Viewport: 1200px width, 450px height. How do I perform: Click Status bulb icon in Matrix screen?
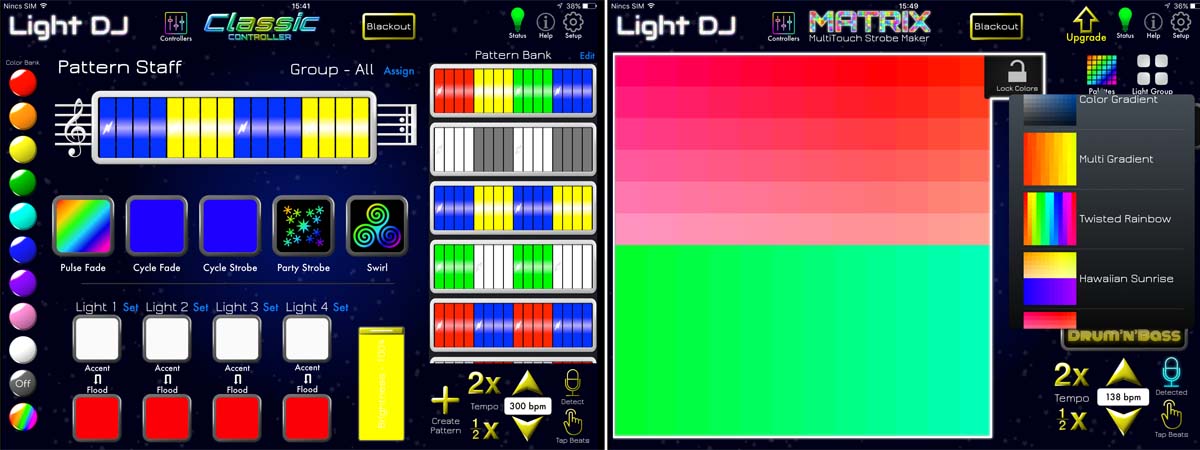click(x=1125, y=23)
